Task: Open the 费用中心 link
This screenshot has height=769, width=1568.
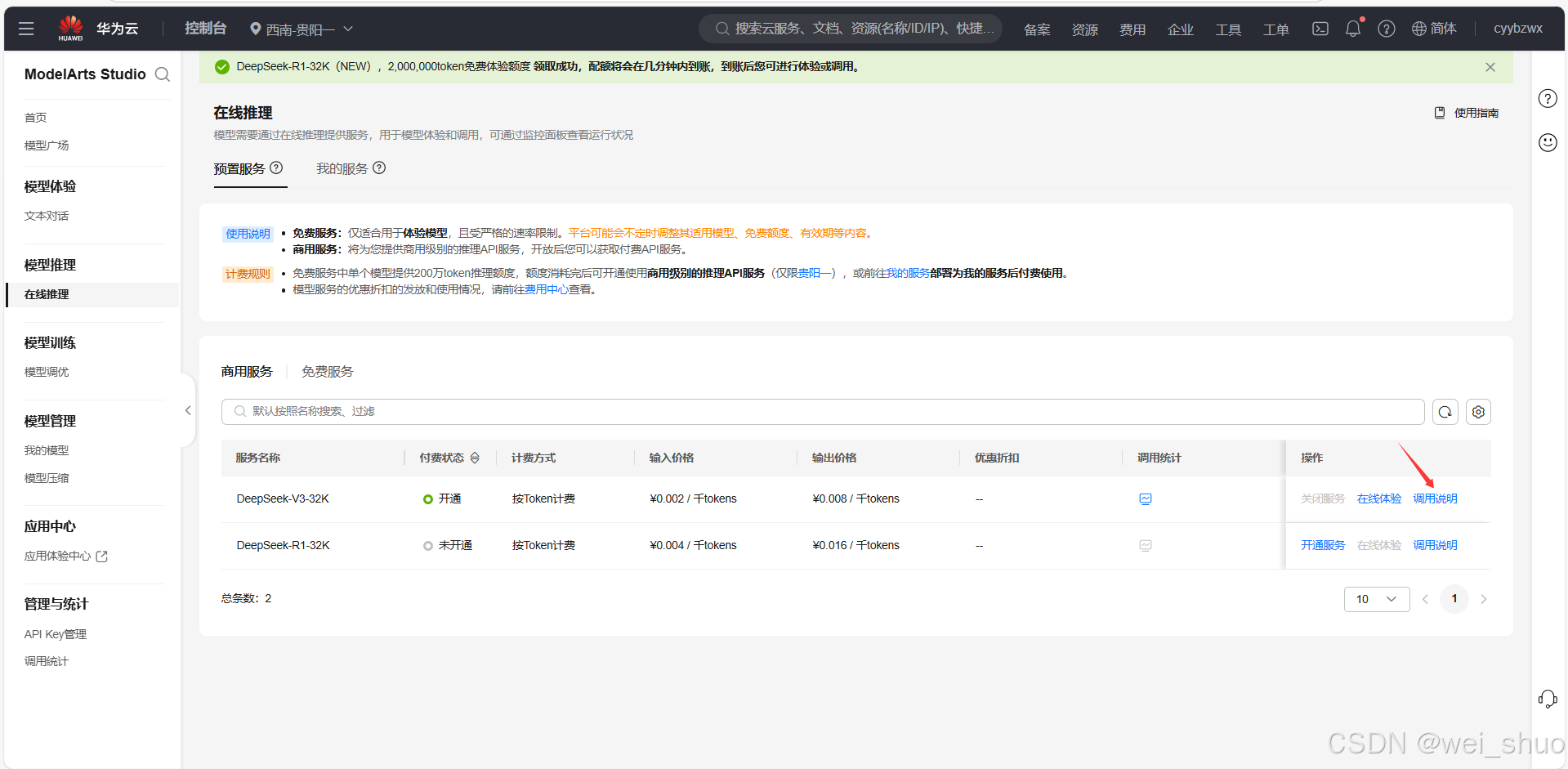Action: [547, 289]
